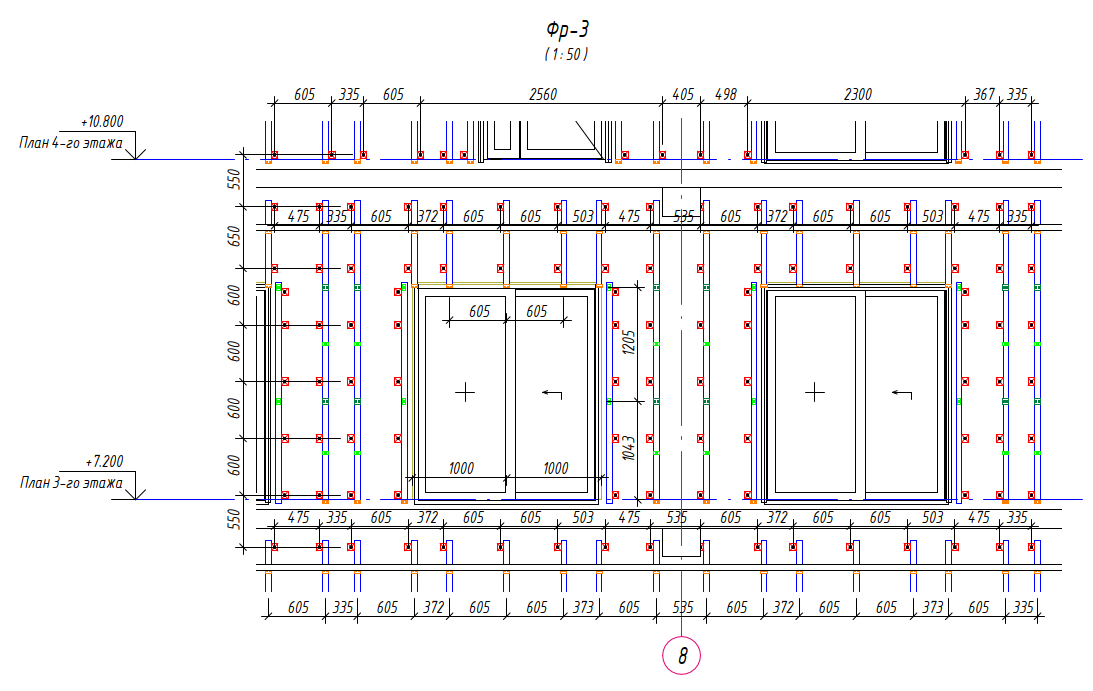Select the scale label (1:50)

pos(566,54)
